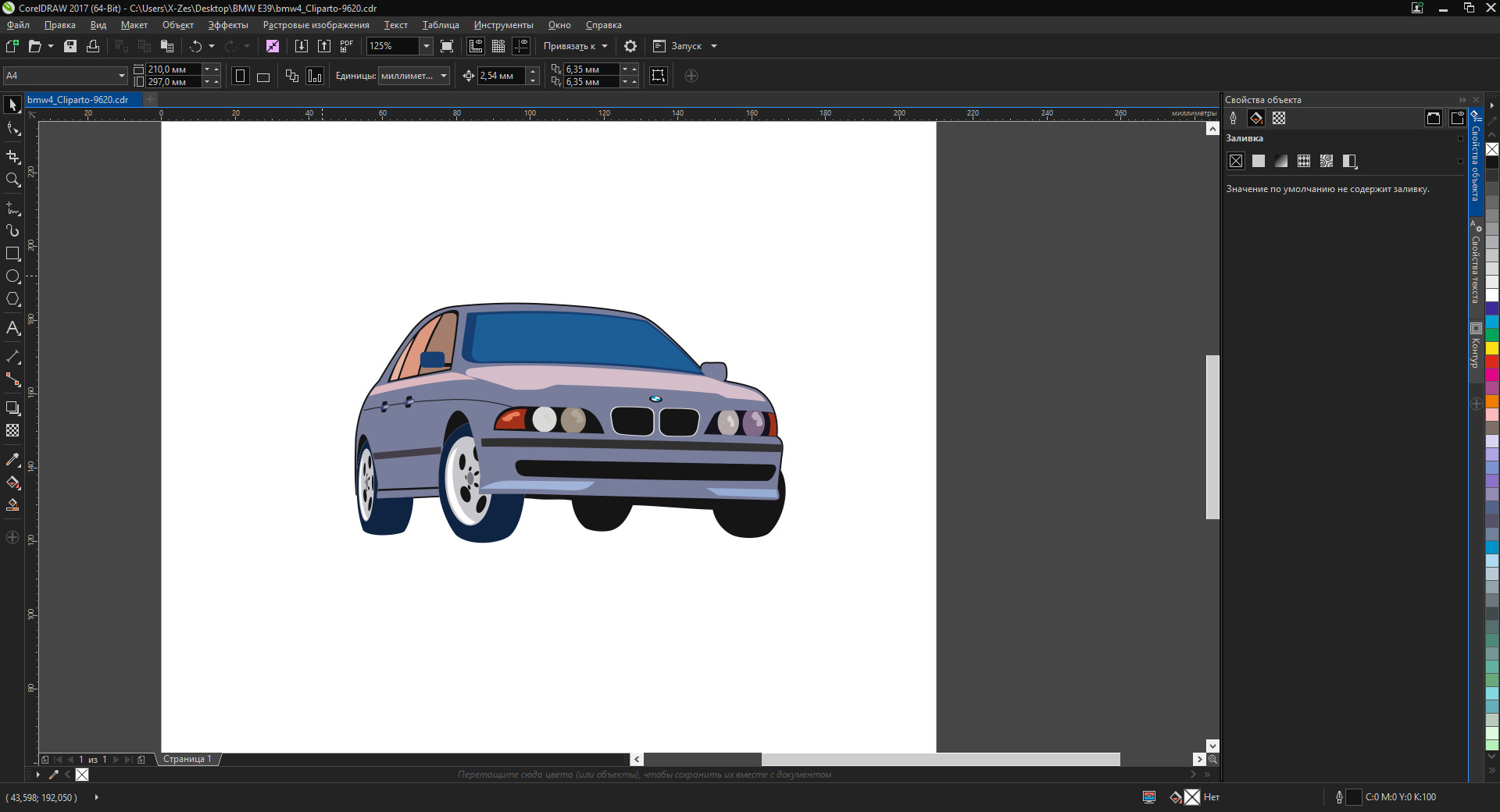Image resolution: width=1500 pixels, height=812 pixels.
Task: Toggle show guidelines
Action: click(521, 46)
